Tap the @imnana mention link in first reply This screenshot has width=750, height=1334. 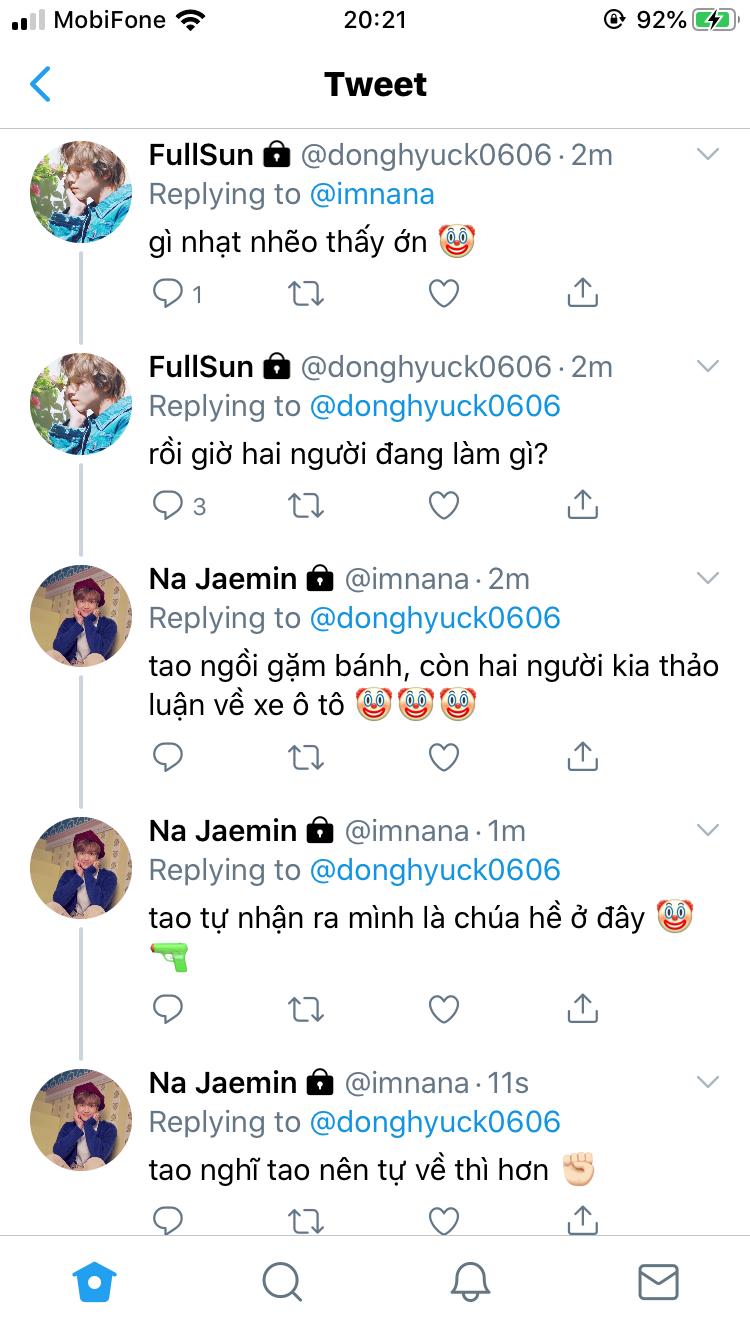pos(372,194)
